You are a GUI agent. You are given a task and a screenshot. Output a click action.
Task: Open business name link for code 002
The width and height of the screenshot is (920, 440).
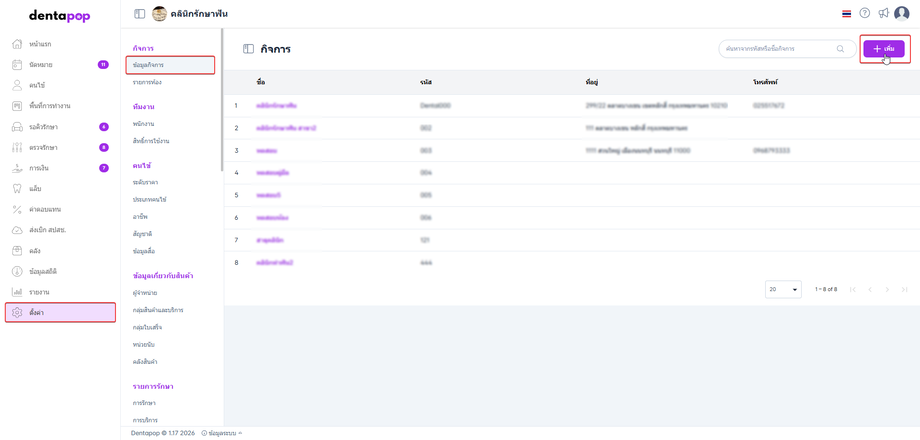coord(286,128)
